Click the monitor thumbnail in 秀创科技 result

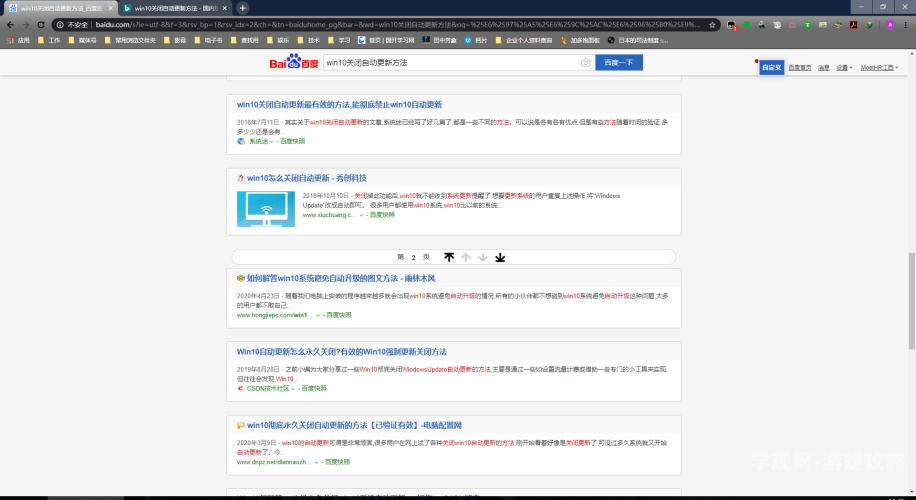(x=266, y=209)
